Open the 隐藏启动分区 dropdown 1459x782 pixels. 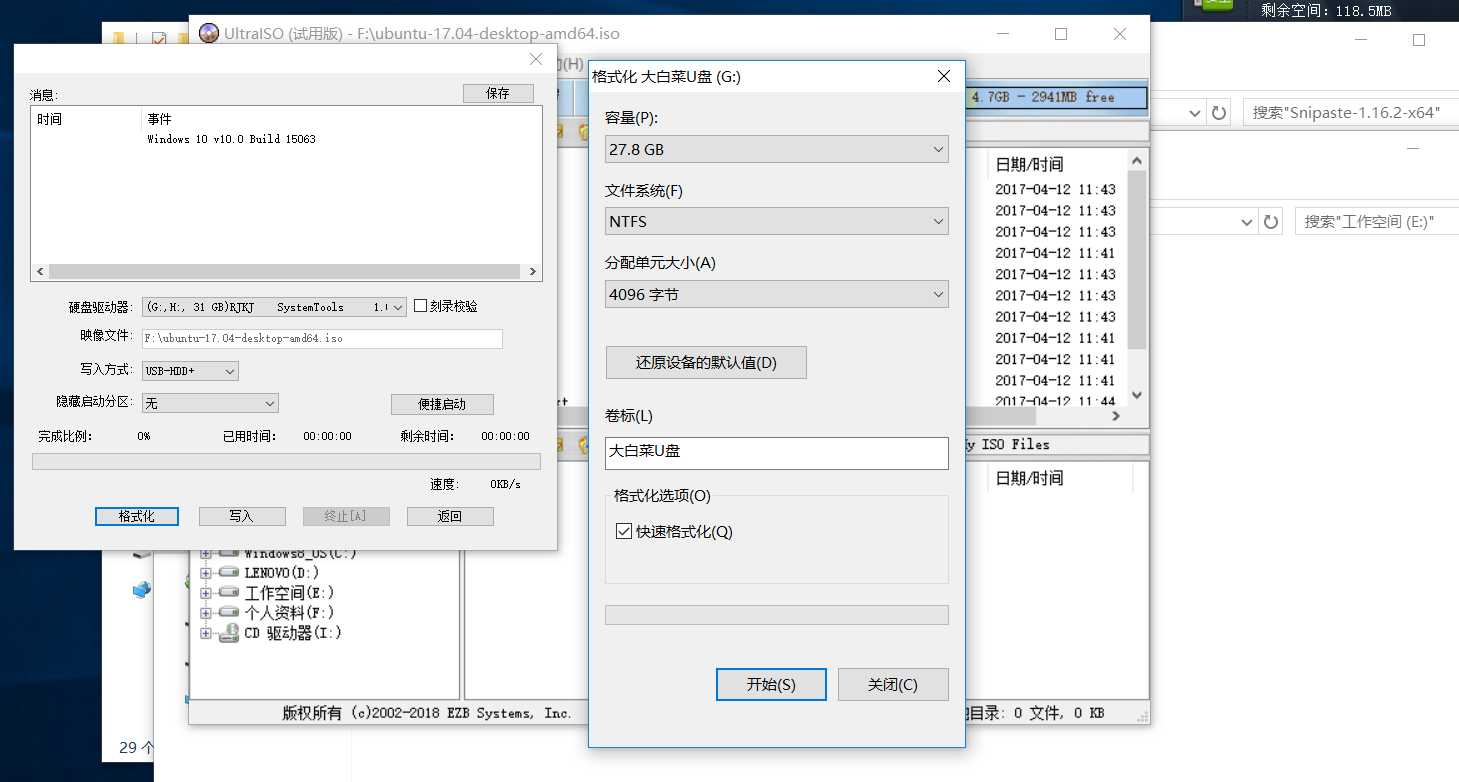point(210,403)
